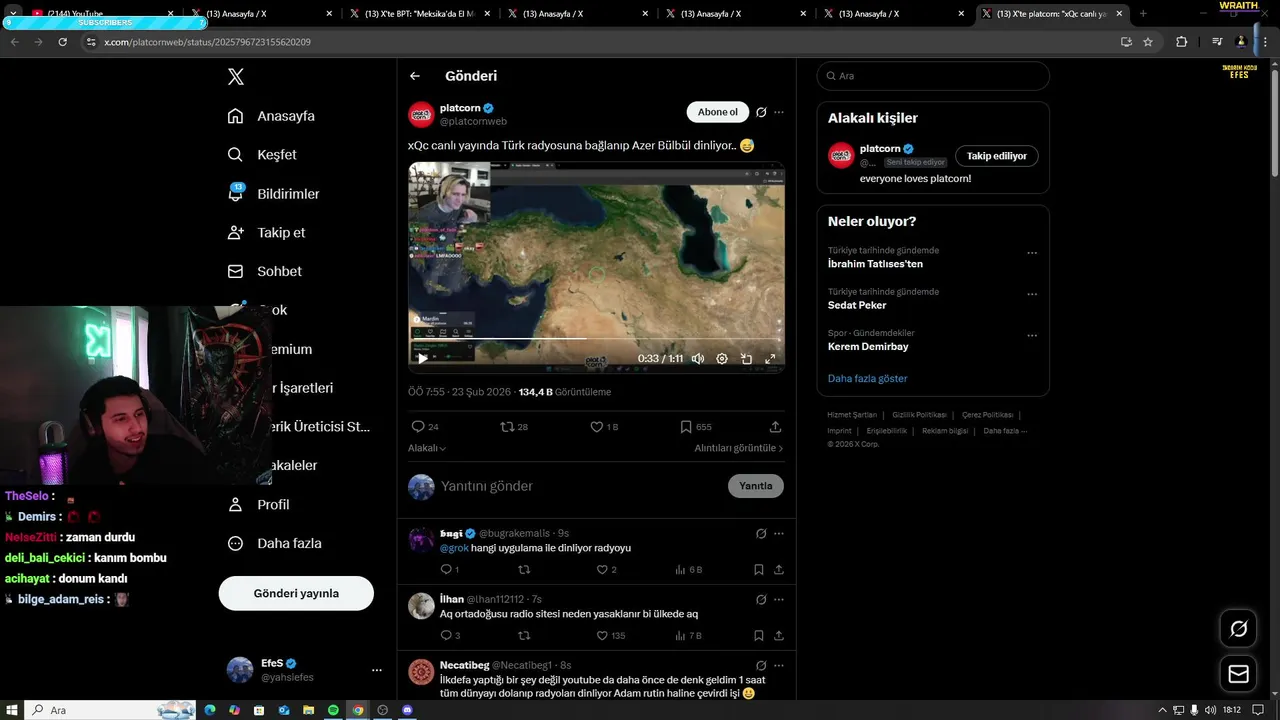Open the floating messages envelope button
This screenshot has width=1280, height=720.
click(x=1238, y=674)
